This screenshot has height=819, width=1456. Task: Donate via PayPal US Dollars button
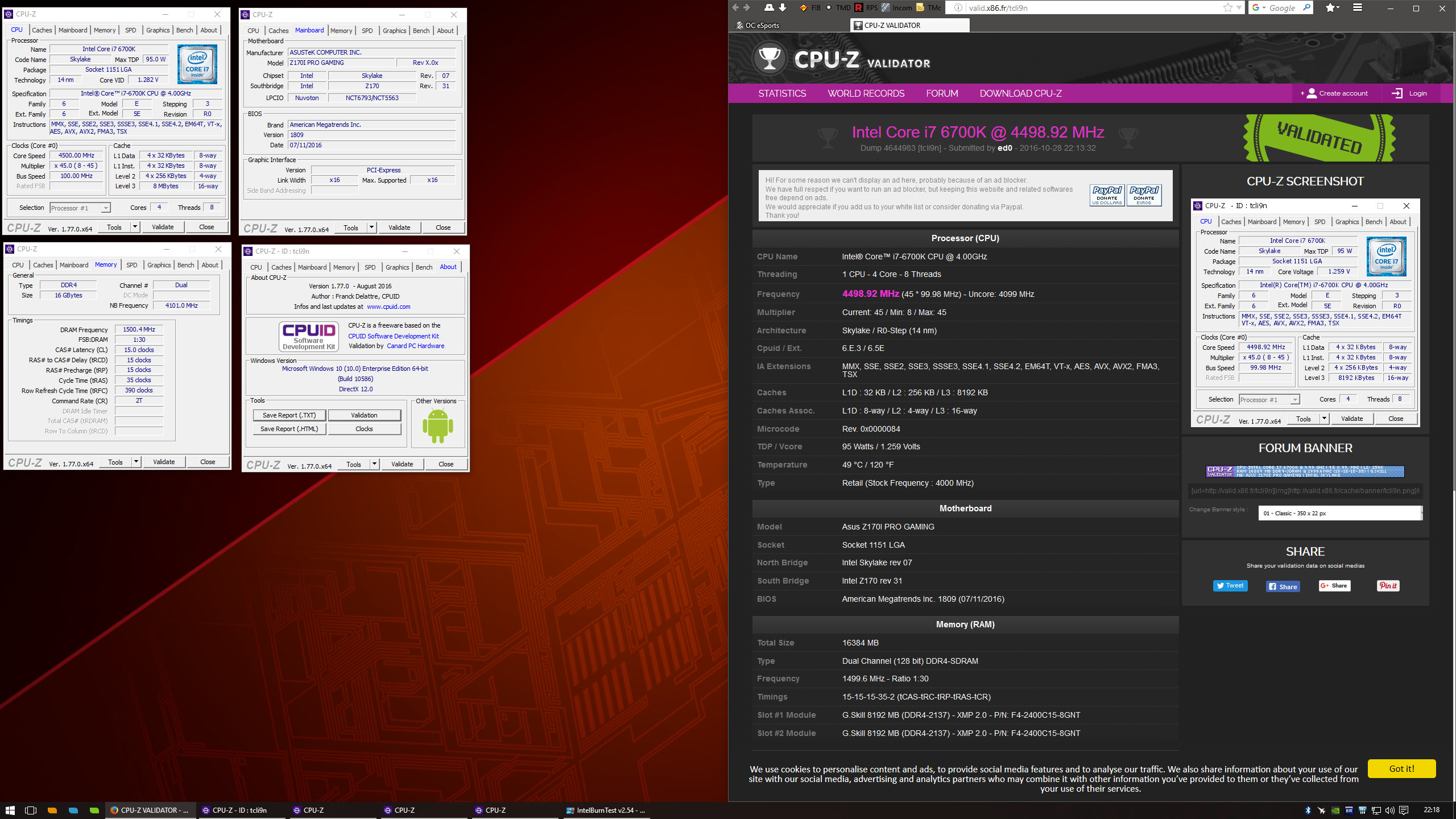[1107, 195]
